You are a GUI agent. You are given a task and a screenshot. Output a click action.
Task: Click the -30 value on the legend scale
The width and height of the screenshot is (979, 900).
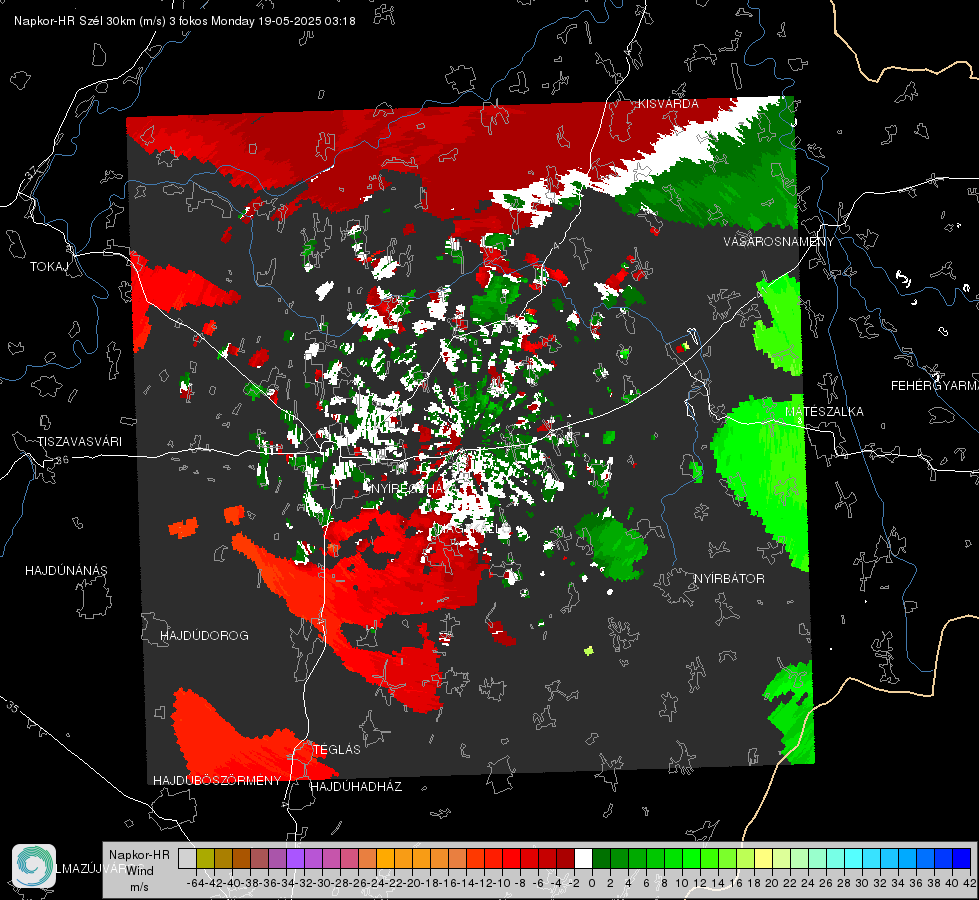click(x=323, y=884)
